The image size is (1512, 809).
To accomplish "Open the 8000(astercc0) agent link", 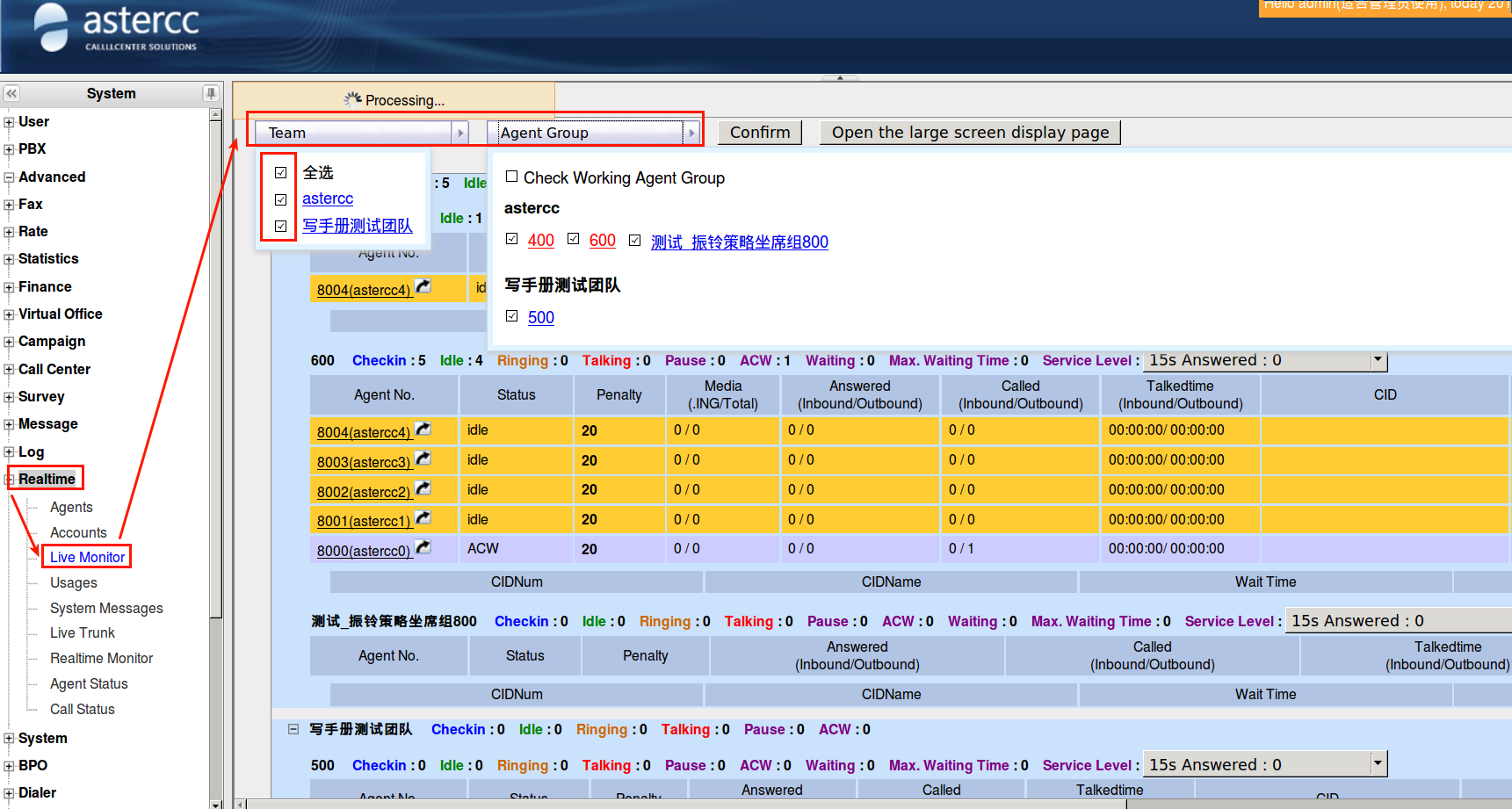I will pos(364,551).
